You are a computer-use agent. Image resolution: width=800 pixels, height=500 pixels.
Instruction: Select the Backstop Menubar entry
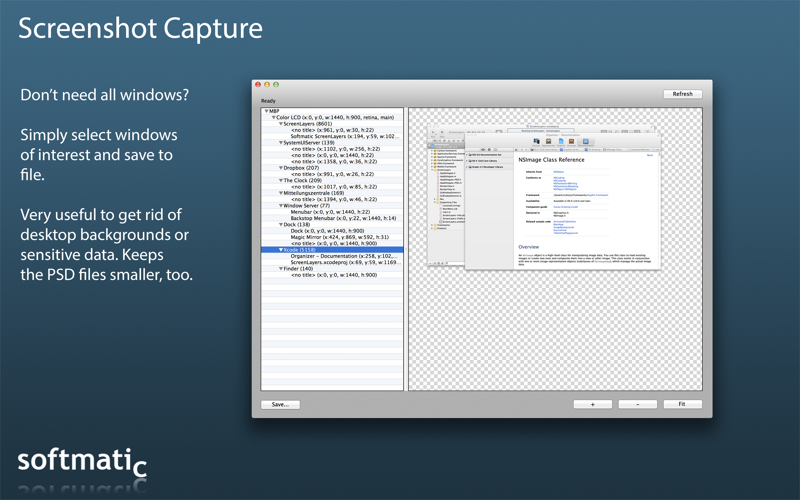point(332,218)
